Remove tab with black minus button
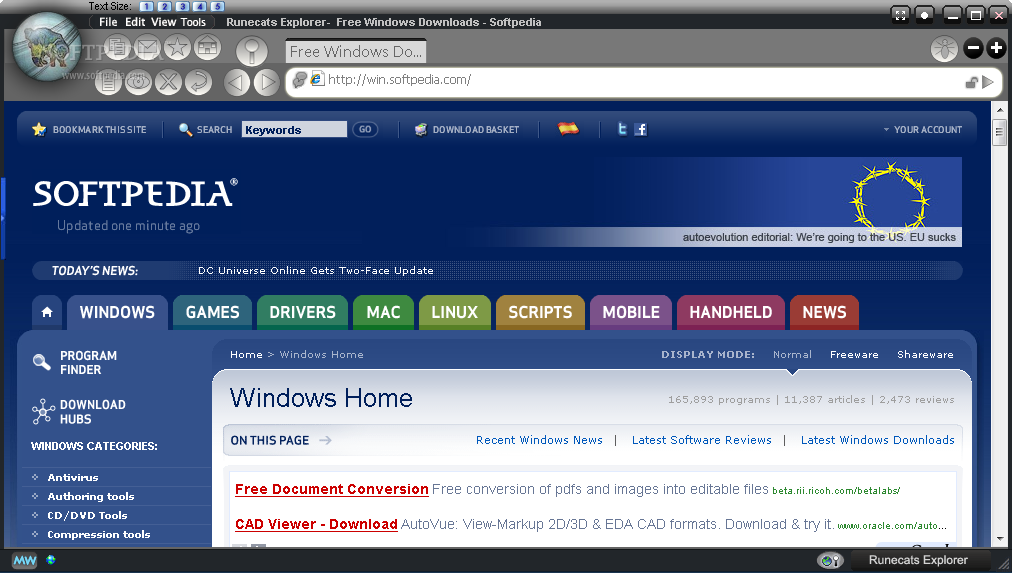 pos(973,48)
